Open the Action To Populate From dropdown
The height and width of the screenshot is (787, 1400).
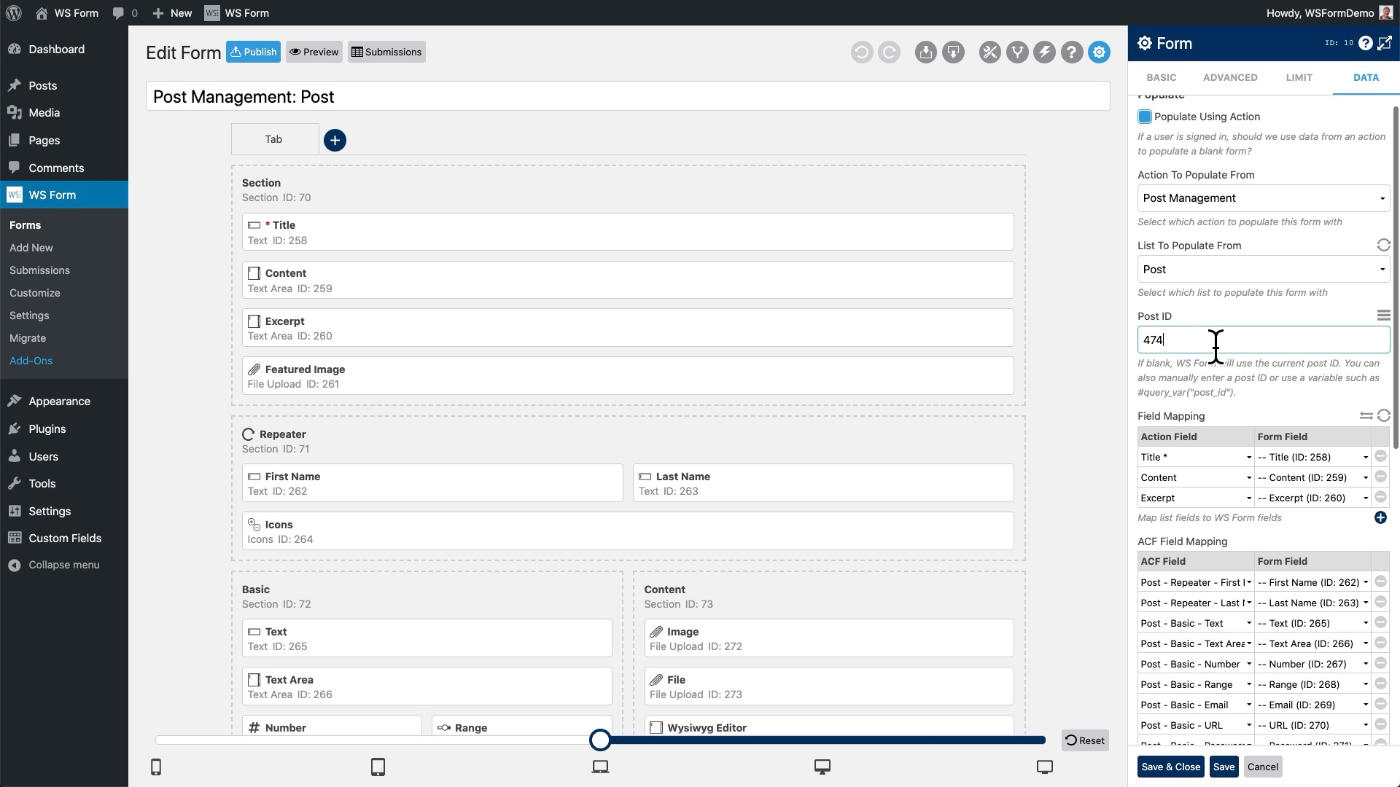point(1262,197)
